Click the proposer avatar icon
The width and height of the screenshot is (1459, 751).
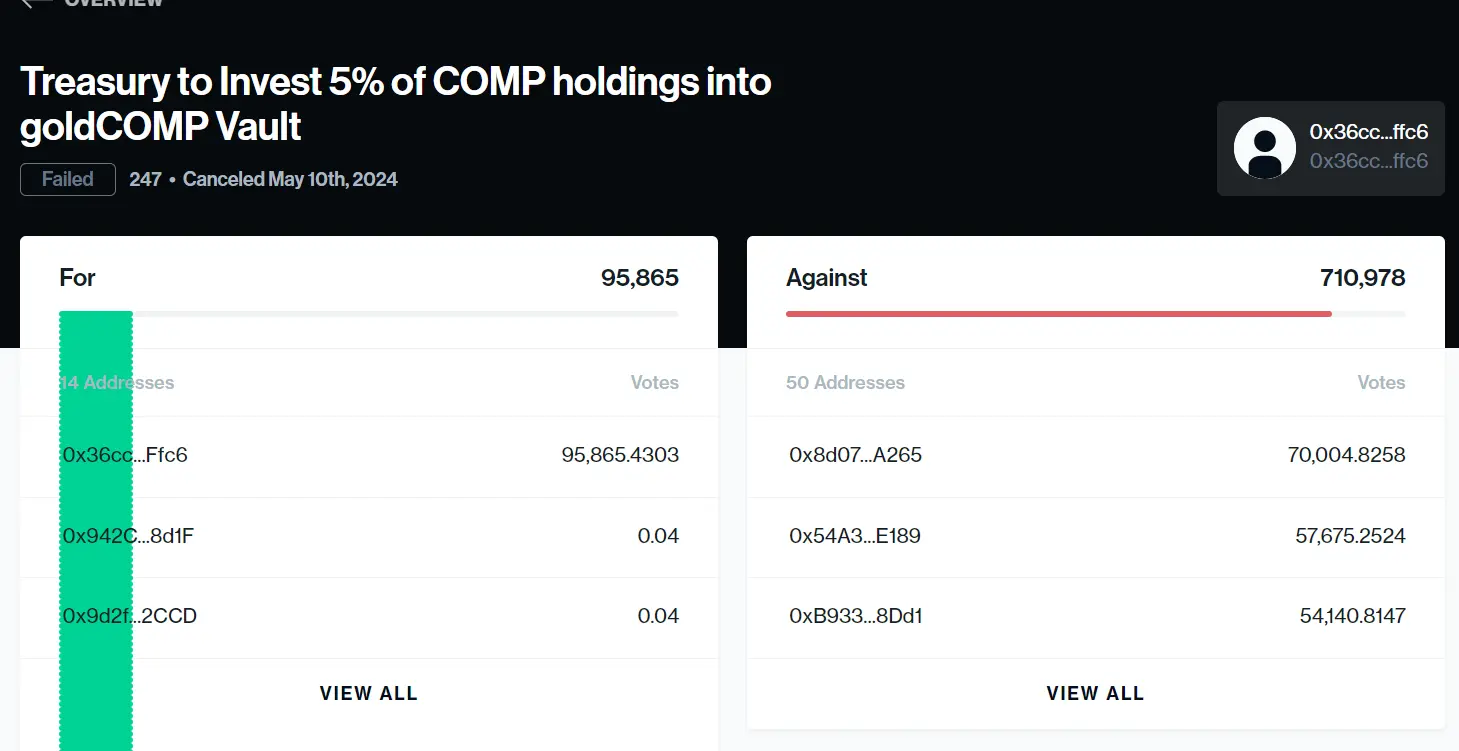pyautogui.click(x=1264, y=146)
